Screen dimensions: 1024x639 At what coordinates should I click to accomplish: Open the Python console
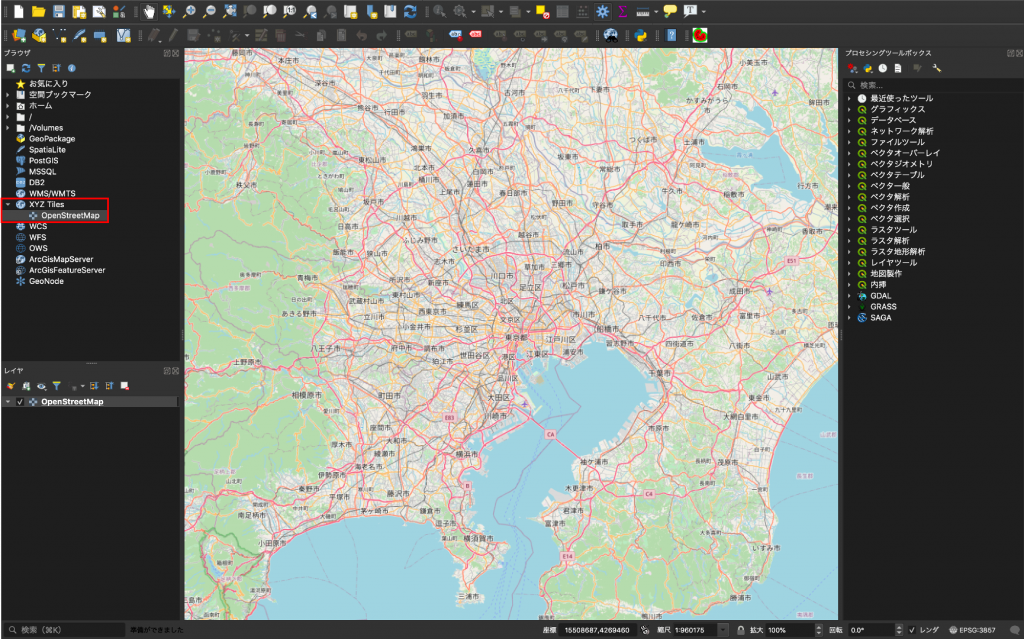tap(641, 35)
